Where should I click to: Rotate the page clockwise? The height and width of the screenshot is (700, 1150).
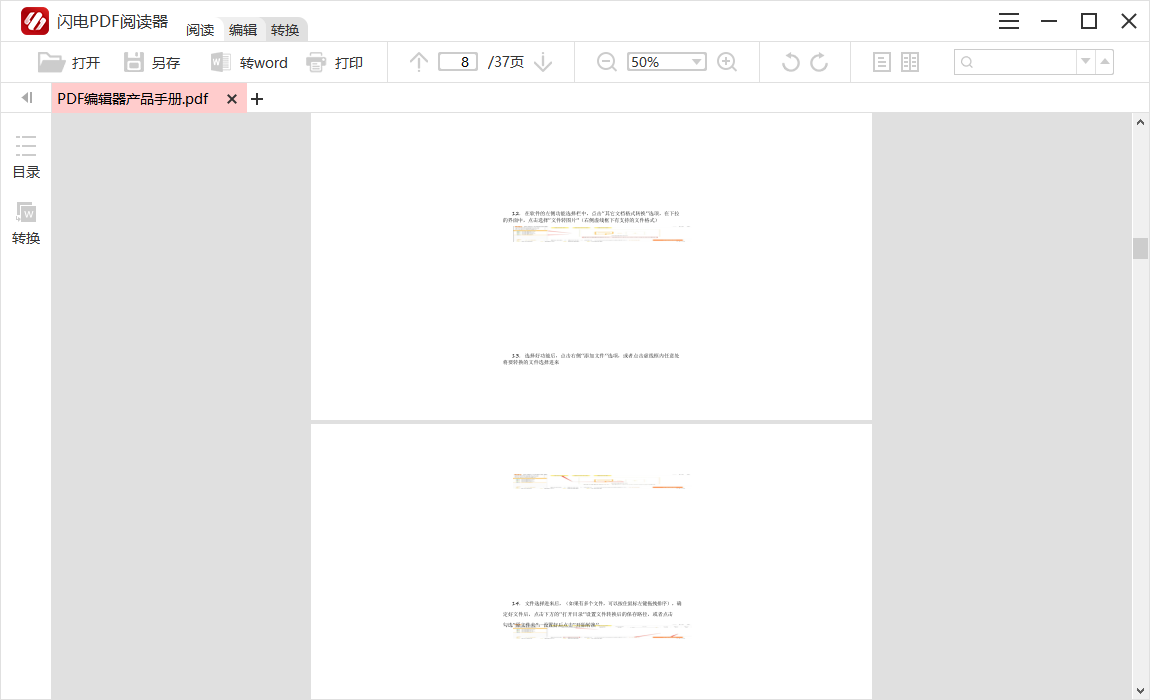tap(819, 62)
